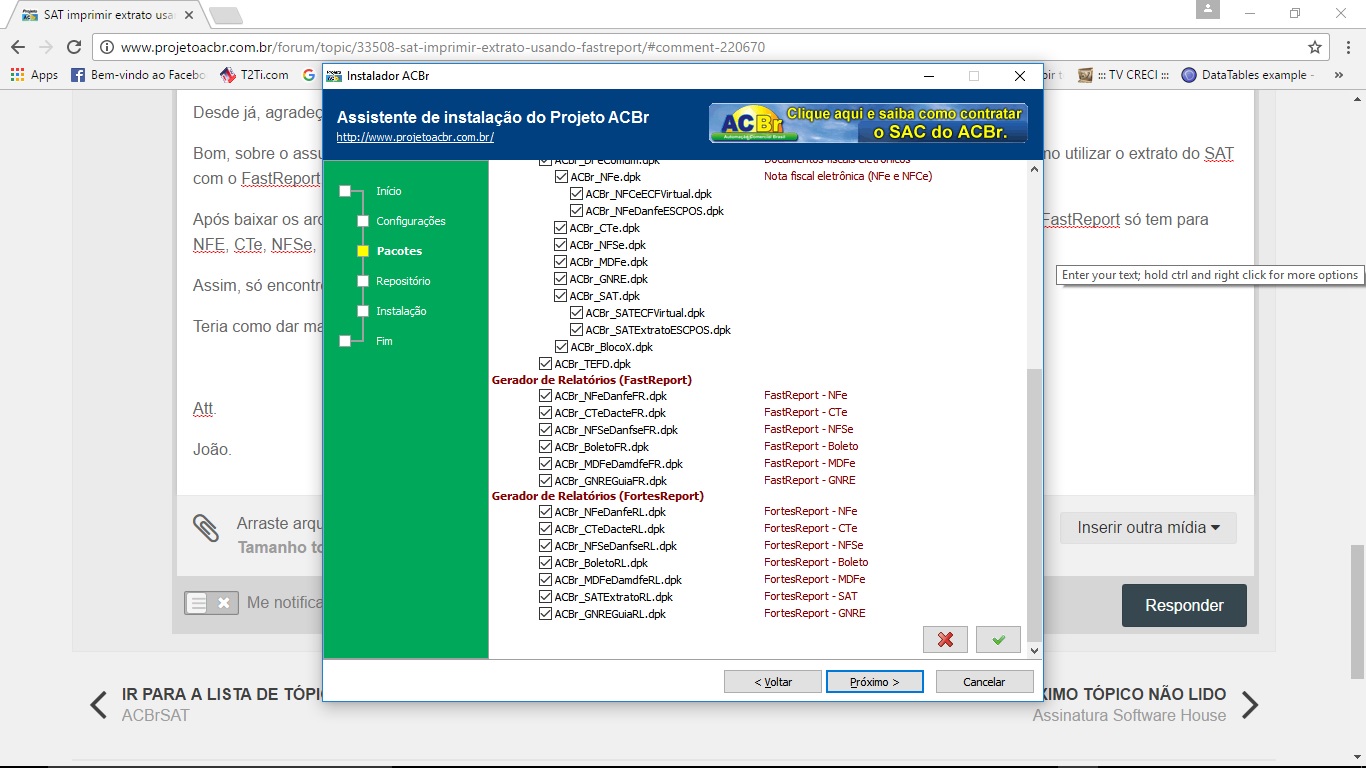This screenshot has height=768, width=1366.
Task: Click the 'Assinatura Software House' next topic link
Action: point(1129,715)
